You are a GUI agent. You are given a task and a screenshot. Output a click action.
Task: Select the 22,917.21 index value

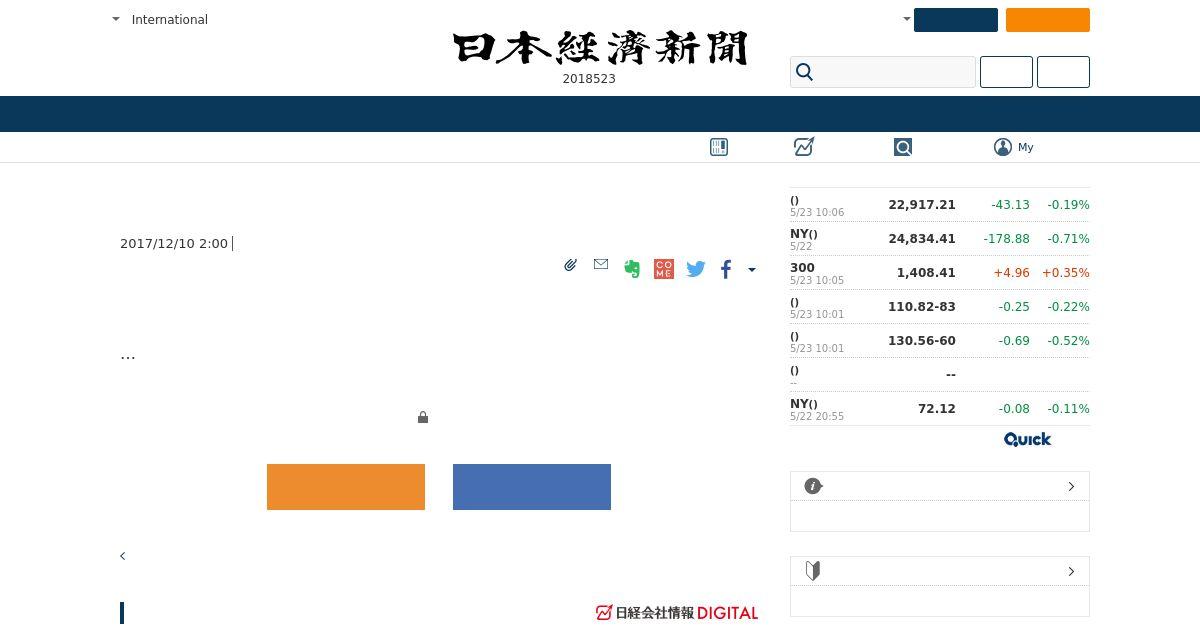click(x=922, y=205)
